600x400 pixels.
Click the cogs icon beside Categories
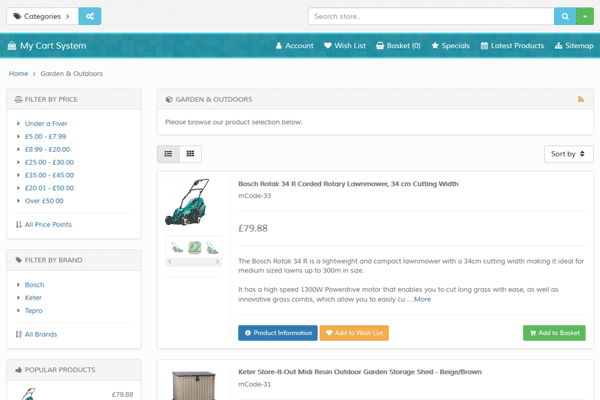click(x=90, y=16)
